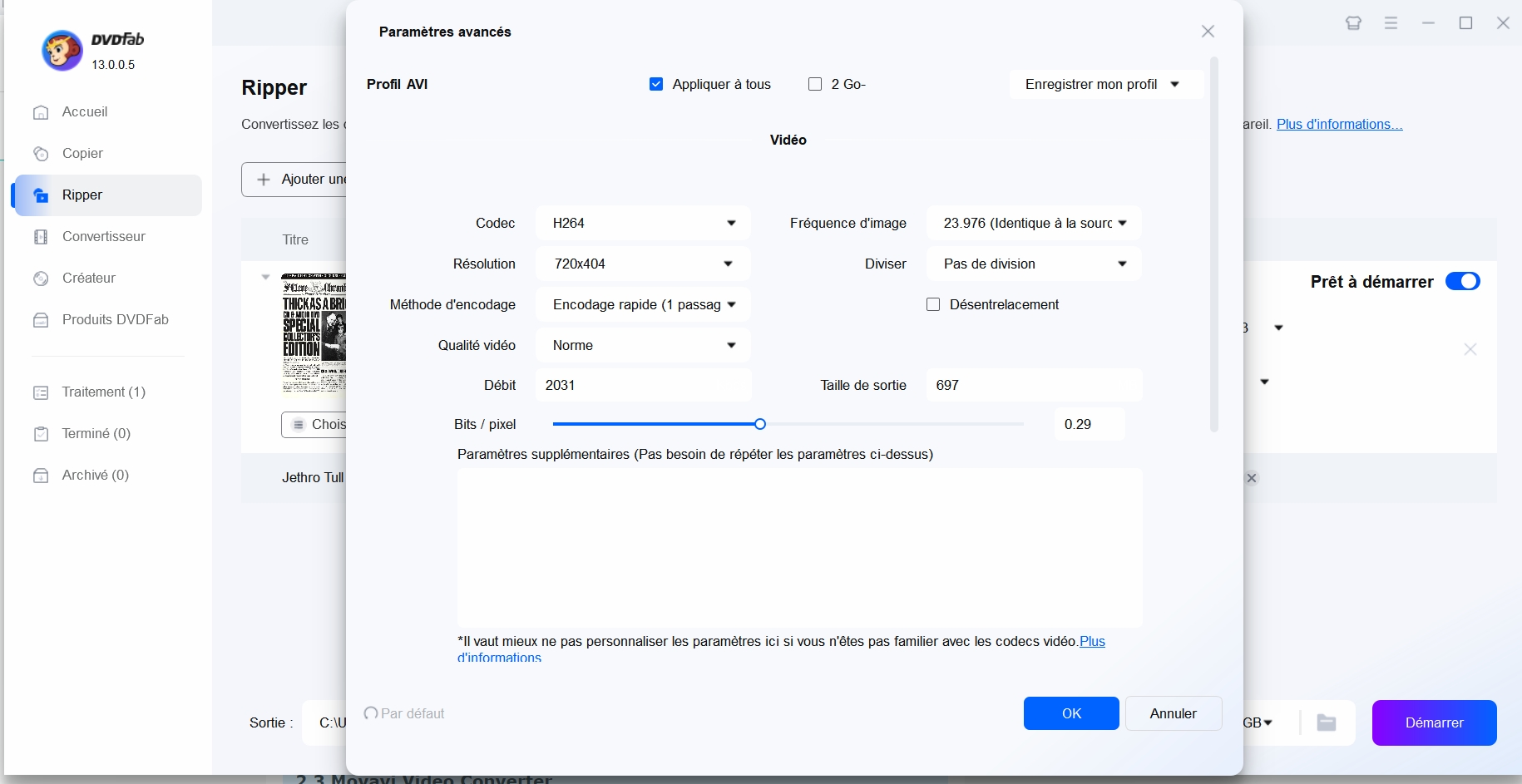Click the circled X beside Jethro Tull row
1522x784 pixels.
pyautogui.click(x=1252, y=478)
